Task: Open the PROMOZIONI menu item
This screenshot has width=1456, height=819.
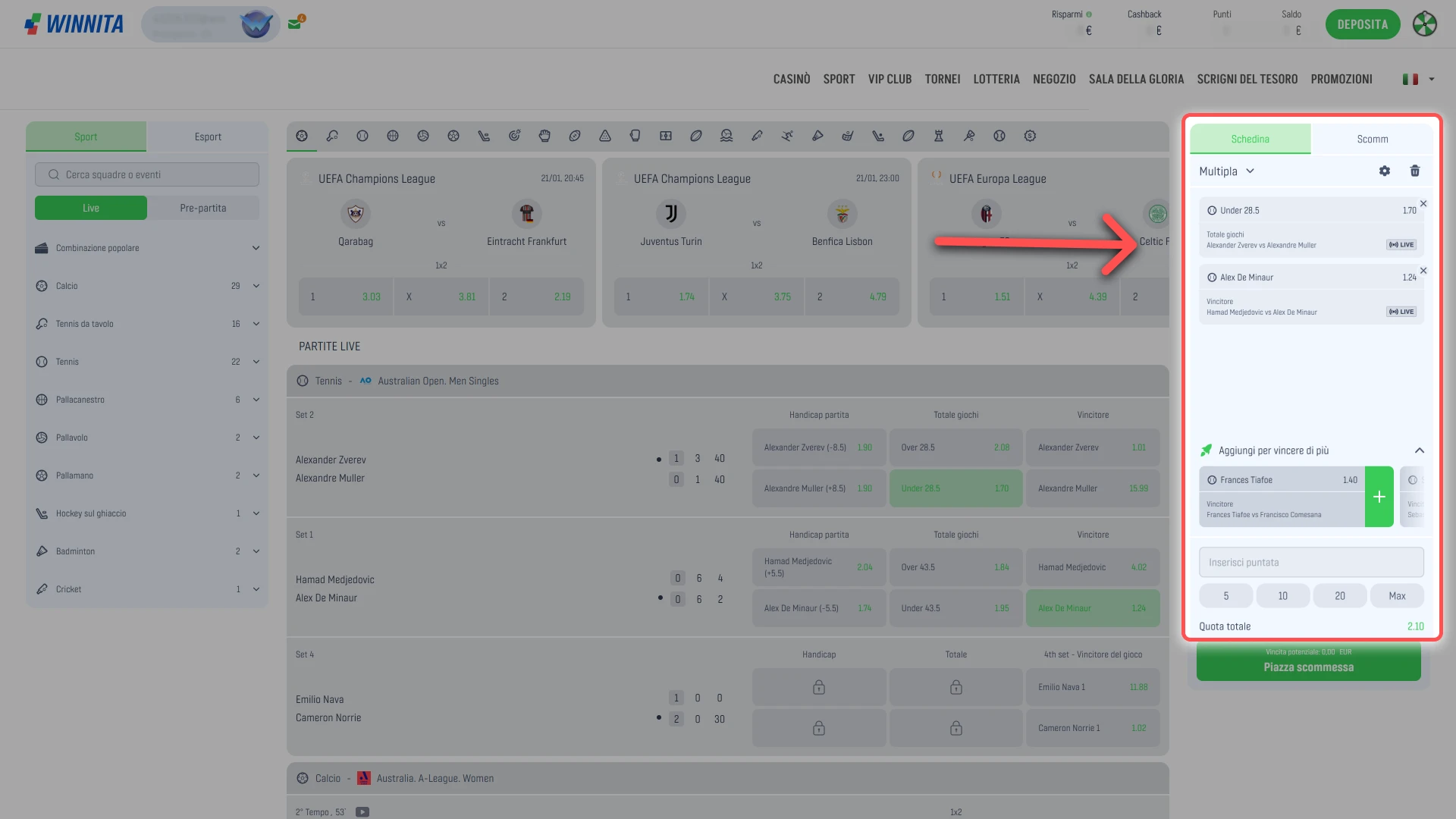Action: 1341,79
